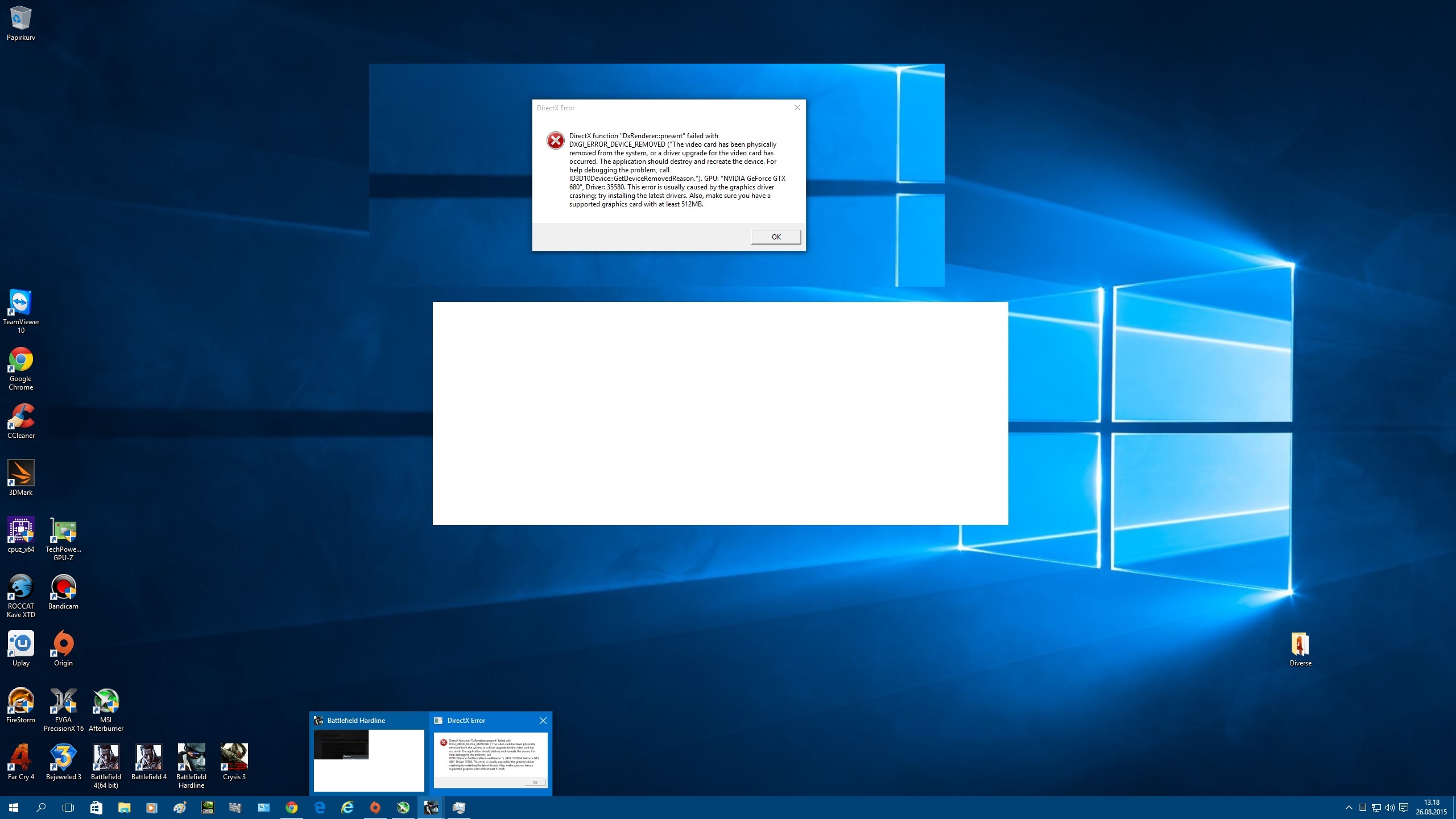
Task: Close the DirectX Error taskbar preview
Action: pyautogui.click(x=543, y=721)
